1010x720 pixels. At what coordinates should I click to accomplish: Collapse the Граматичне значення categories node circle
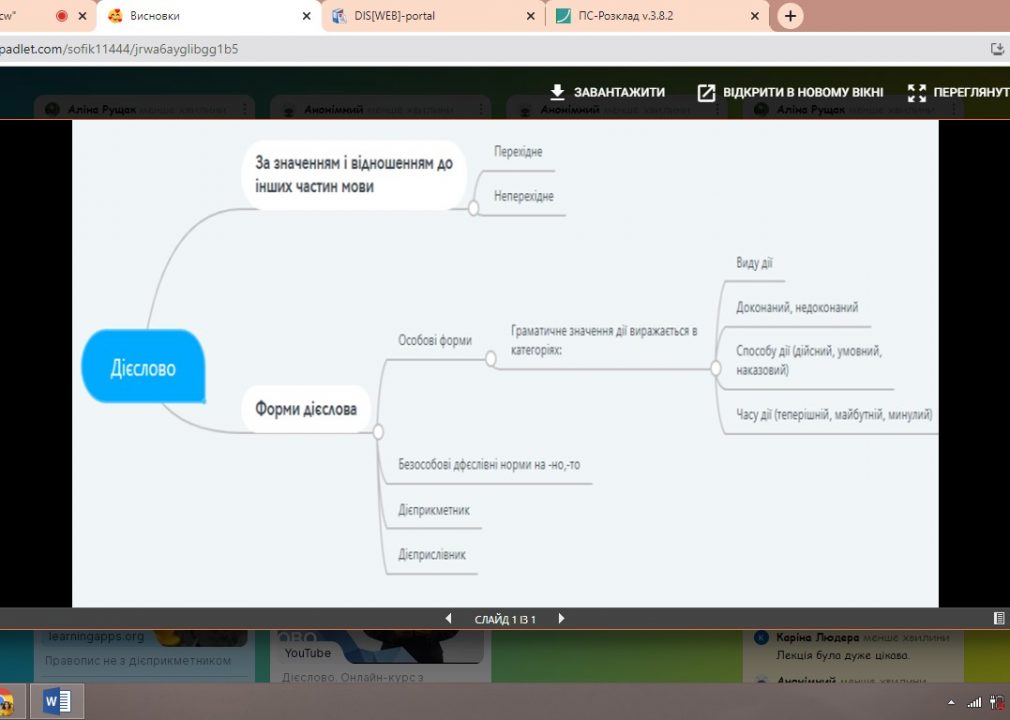pyautogui.click(x=716, y=368)
